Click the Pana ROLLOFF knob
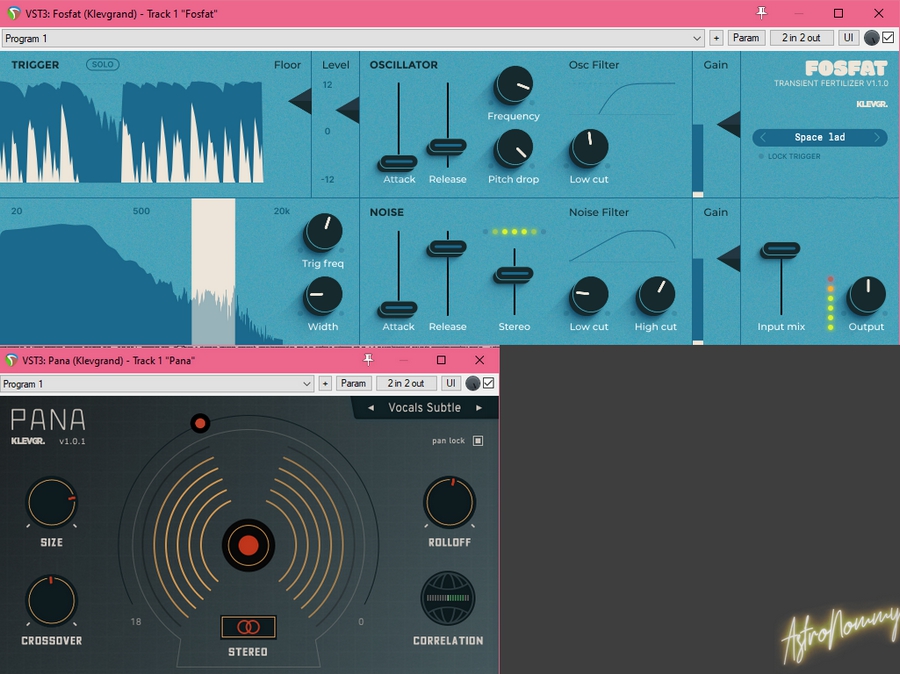This screenshot has height=674, width=900. (x=449, y=502)
